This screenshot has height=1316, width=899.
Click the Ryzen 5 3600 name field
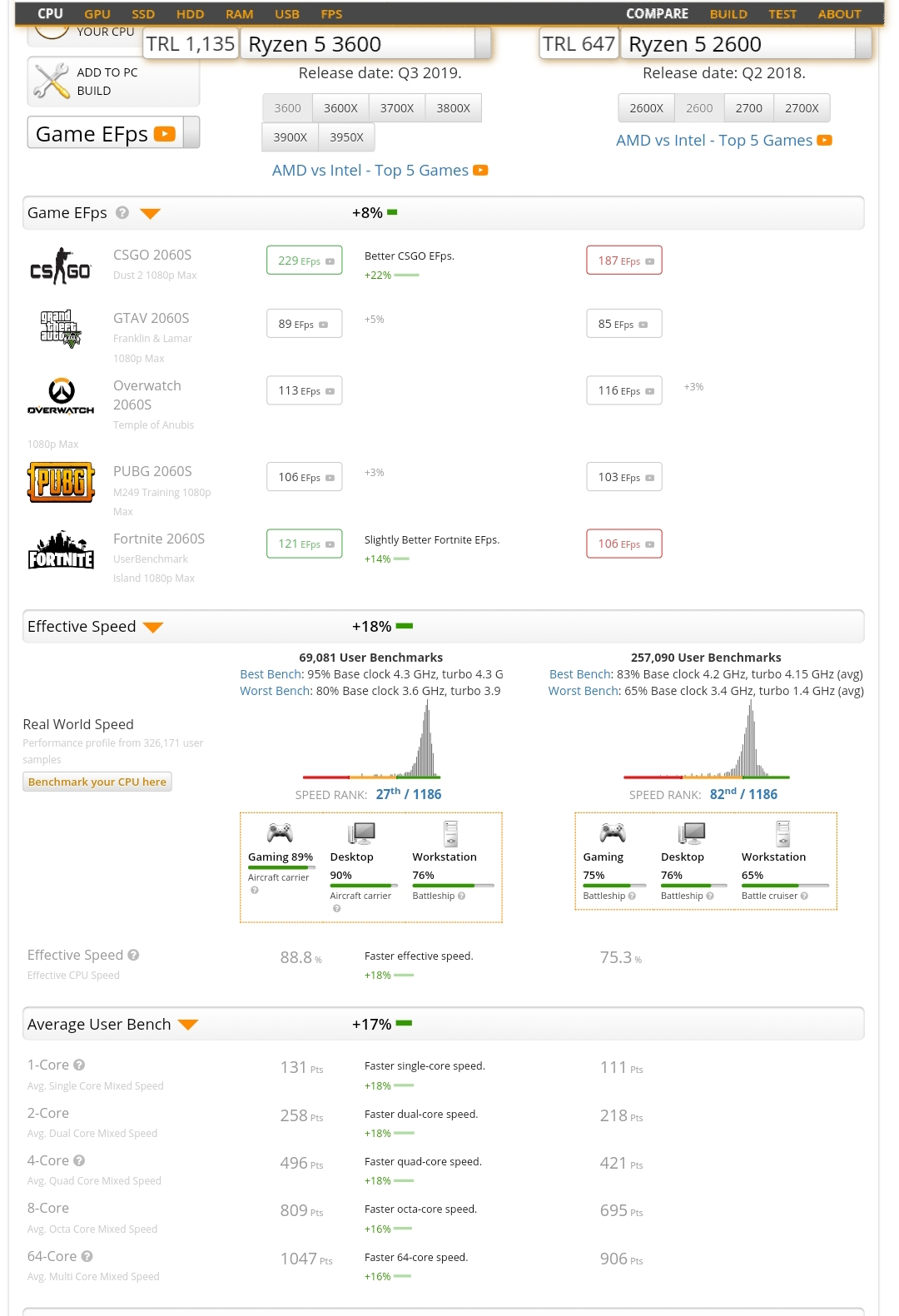[x=358, y=43]
